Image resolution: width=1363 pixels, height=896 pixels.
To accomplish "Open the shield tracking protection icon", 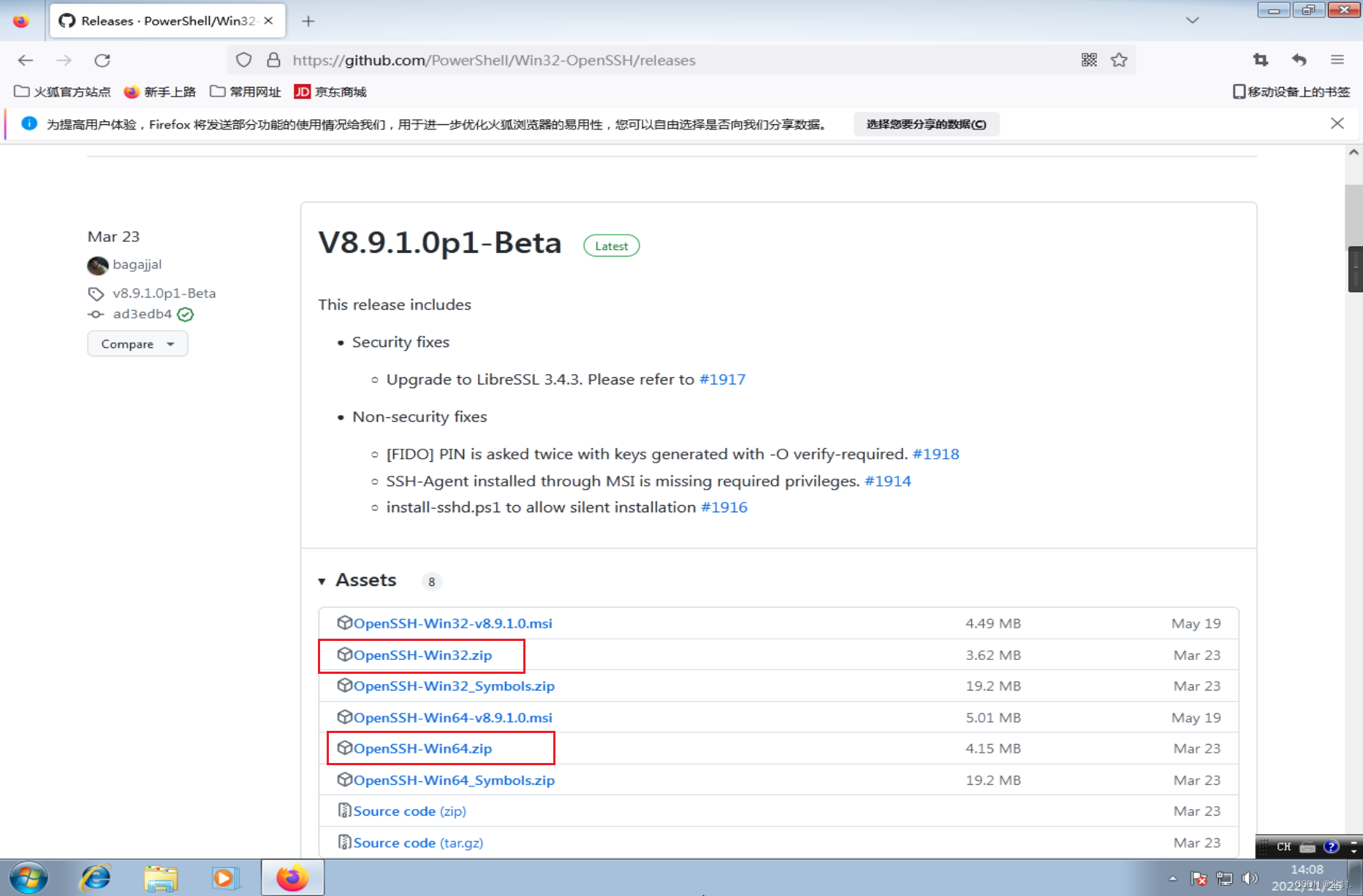I will pos(243,60).
